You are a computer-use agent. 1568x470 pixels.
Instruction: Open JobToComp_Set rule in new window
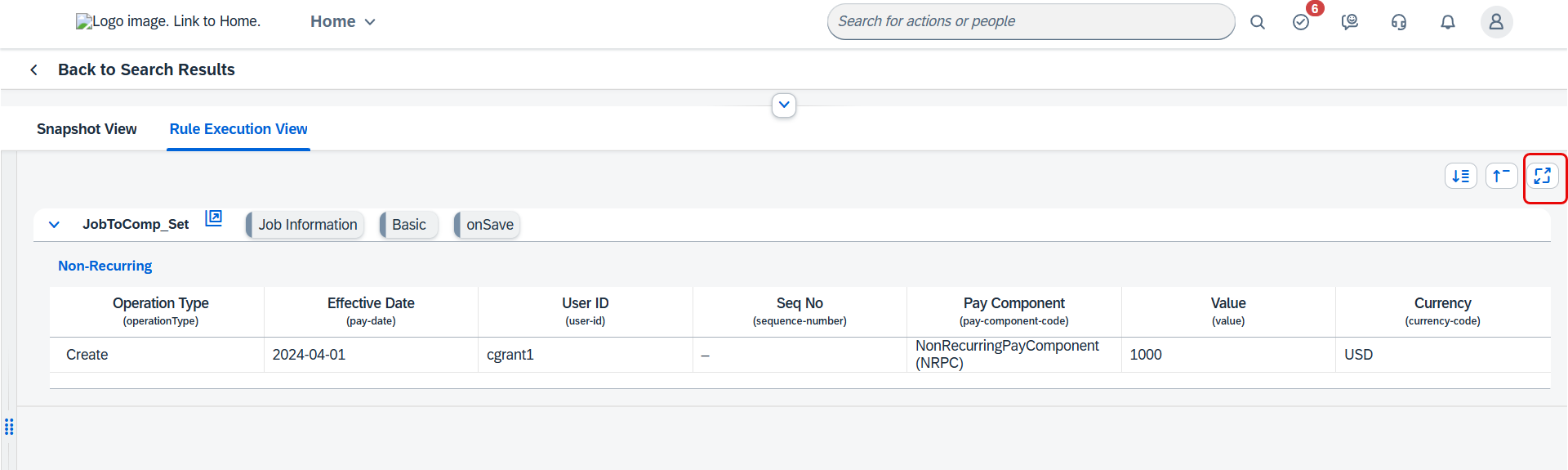pos(213,218)
